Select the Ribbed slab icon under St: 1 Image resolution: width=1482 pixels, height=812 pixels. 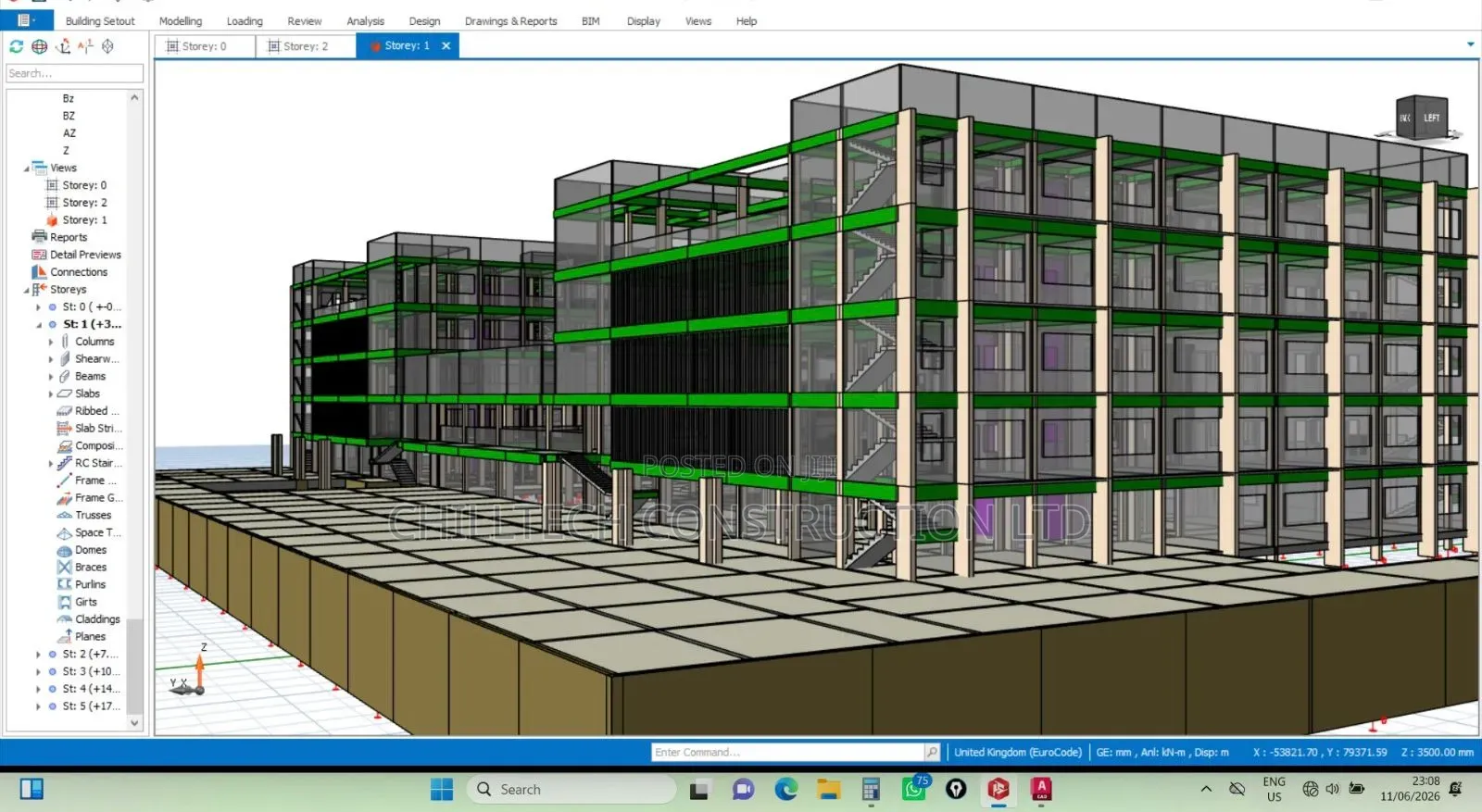click(65, 411)
